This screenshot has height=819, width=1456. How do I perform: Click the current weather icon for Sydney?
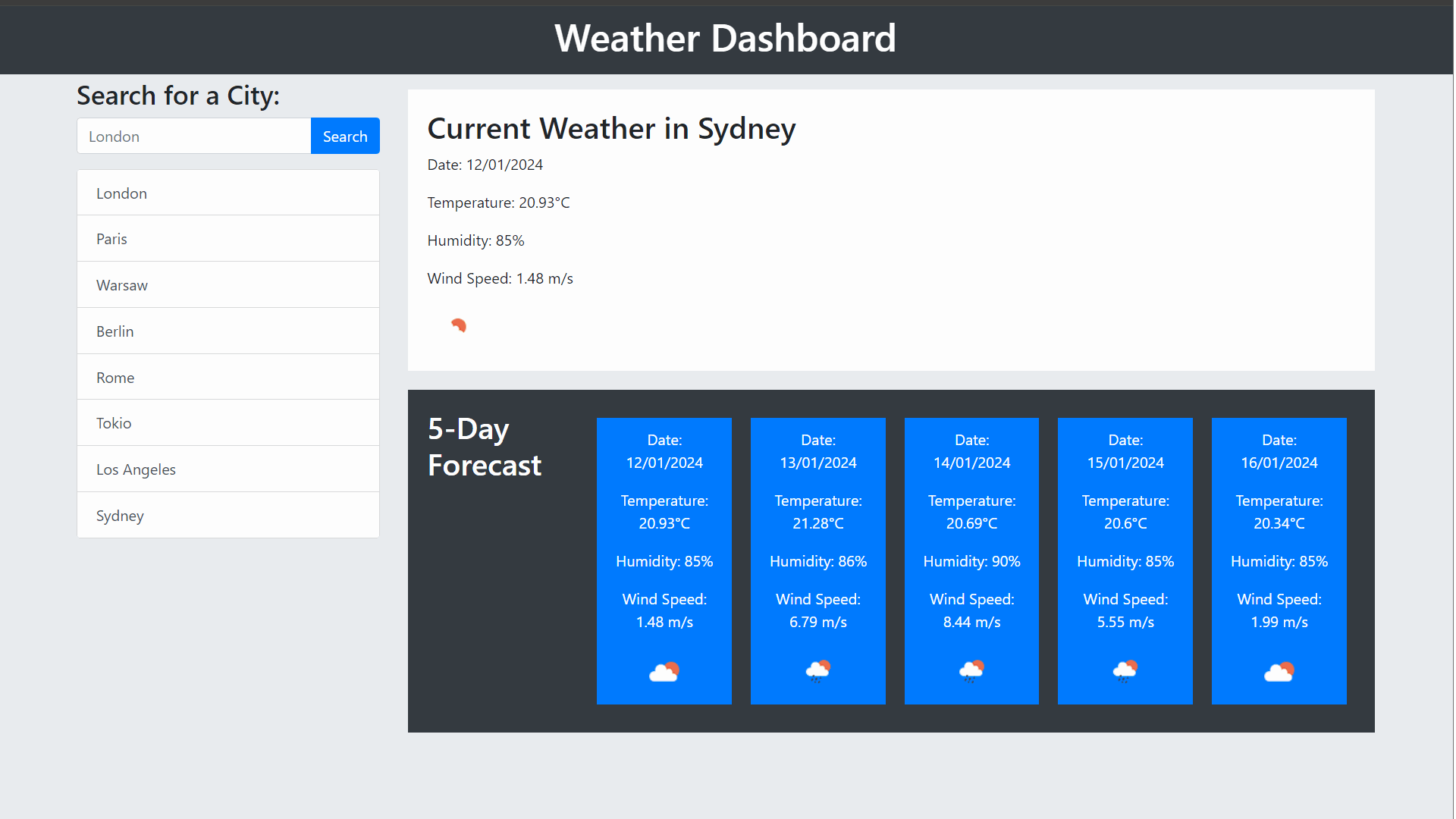(x=458, y=326)
